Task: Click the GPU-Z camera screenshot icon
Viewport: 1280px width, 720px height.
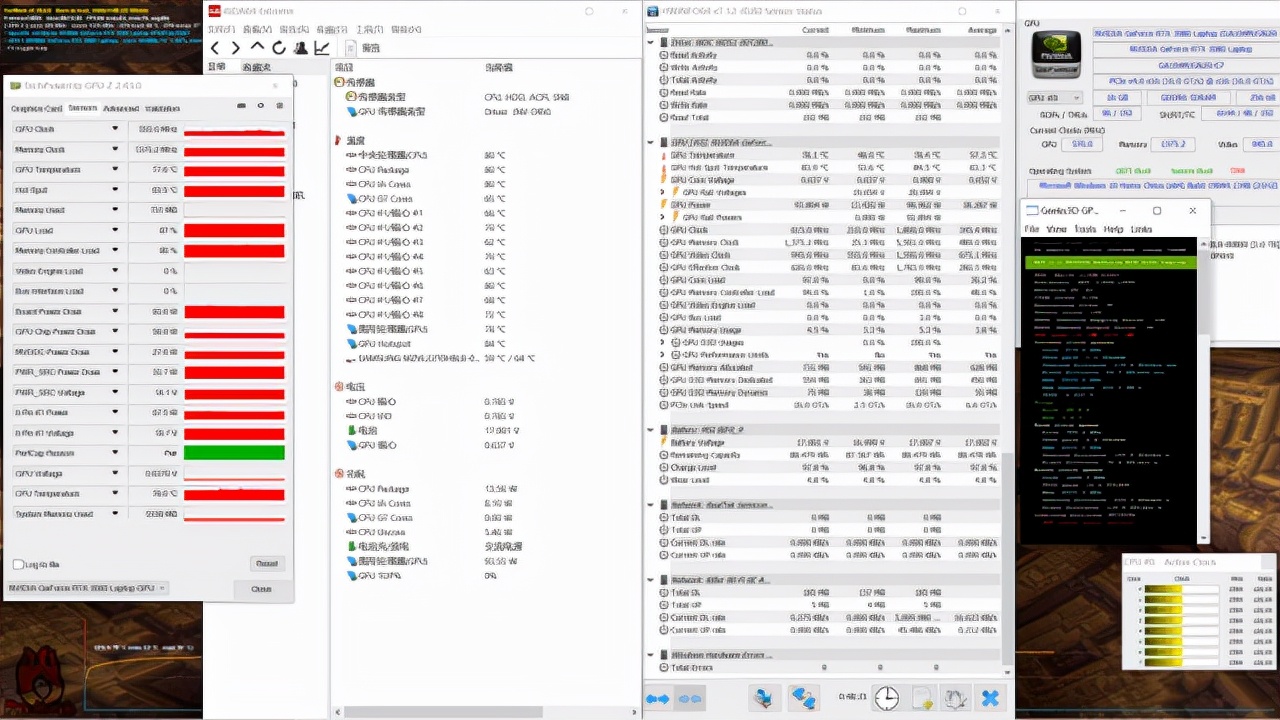Action: point(241,106)
